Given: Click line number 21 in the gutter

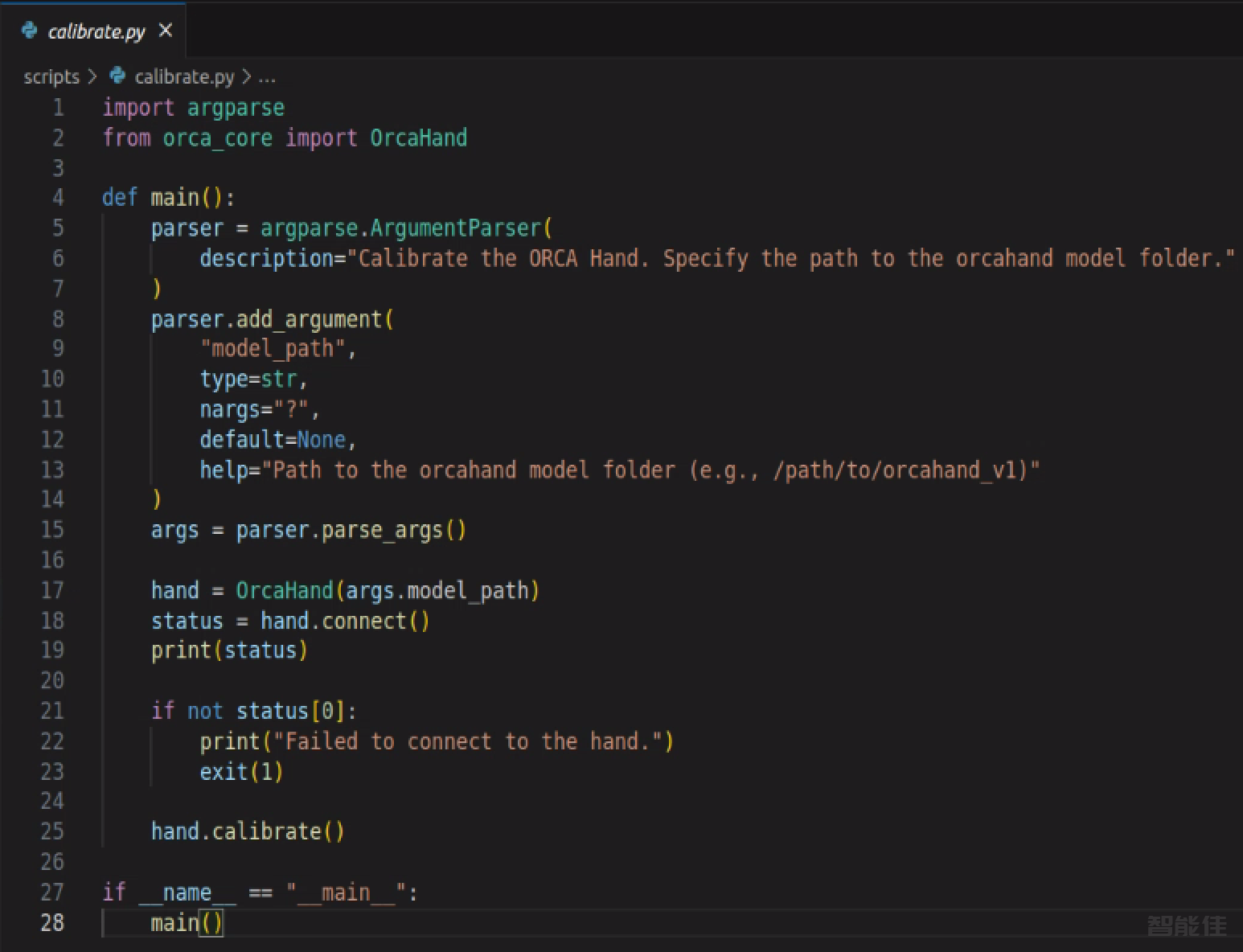Looking at the screenshot, I should coord(52,711).
